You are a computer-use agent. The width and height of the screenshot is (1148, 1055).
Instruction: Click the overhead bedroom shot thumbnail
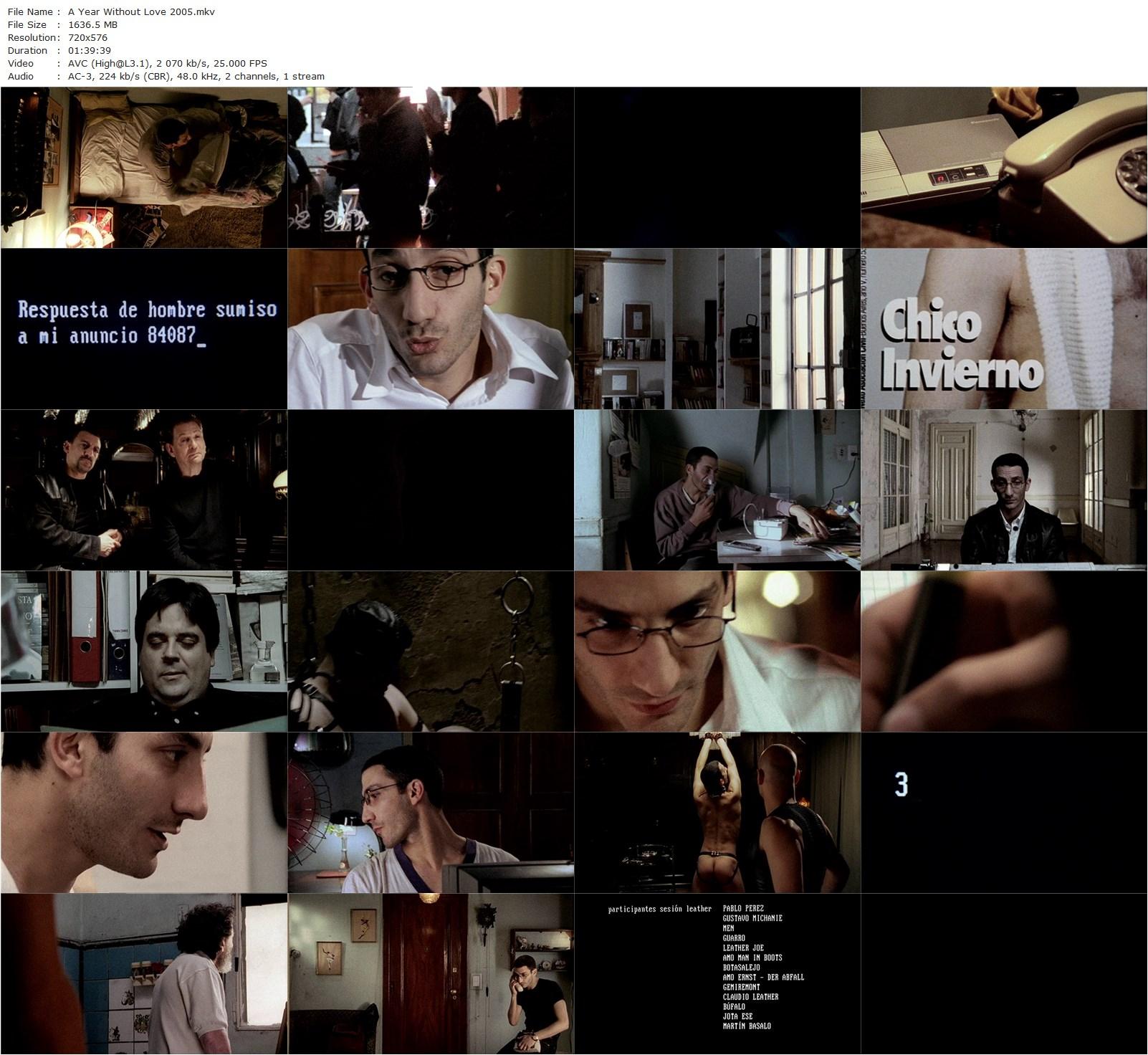(x=144, y=168)
